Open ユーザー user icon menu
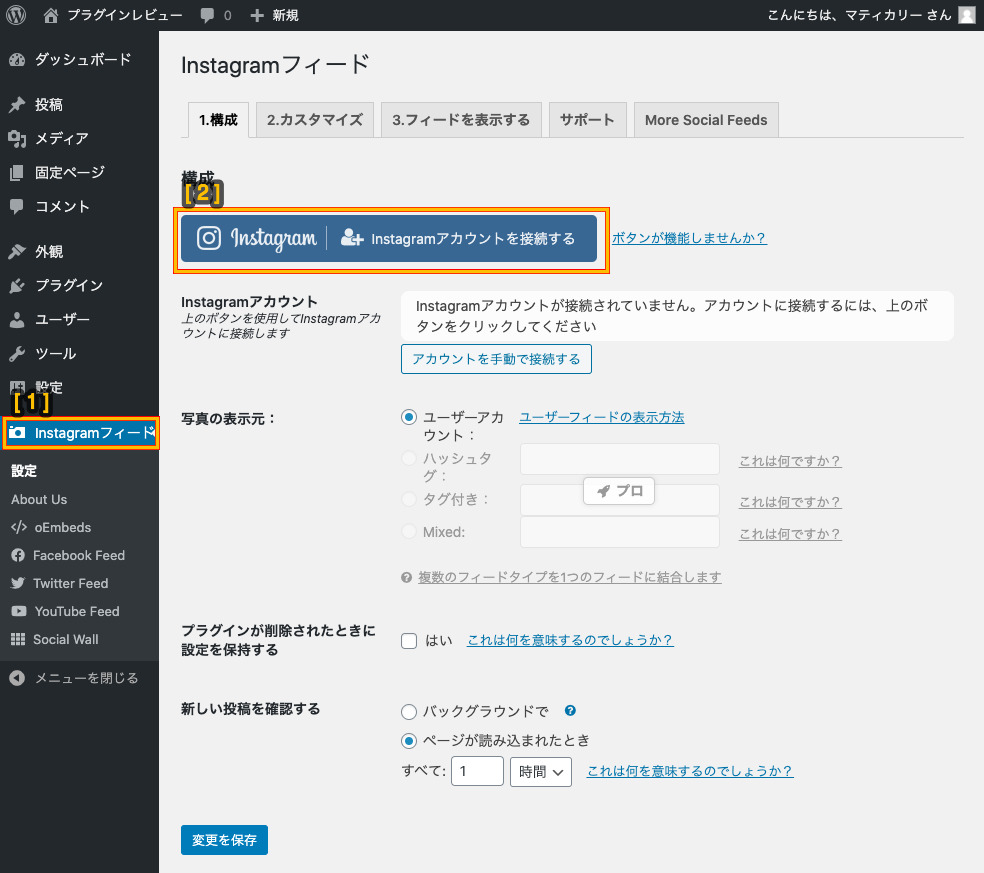The image size is (984, 873). click(18, 319)
